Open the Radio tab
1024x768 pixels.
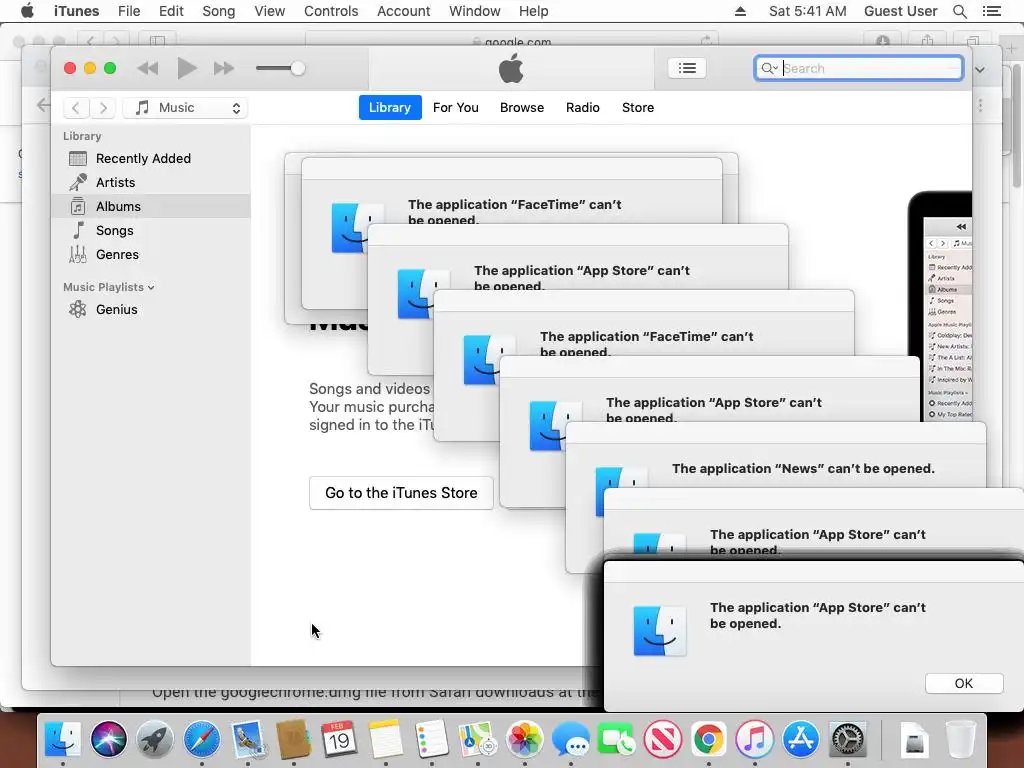point(583,108)
